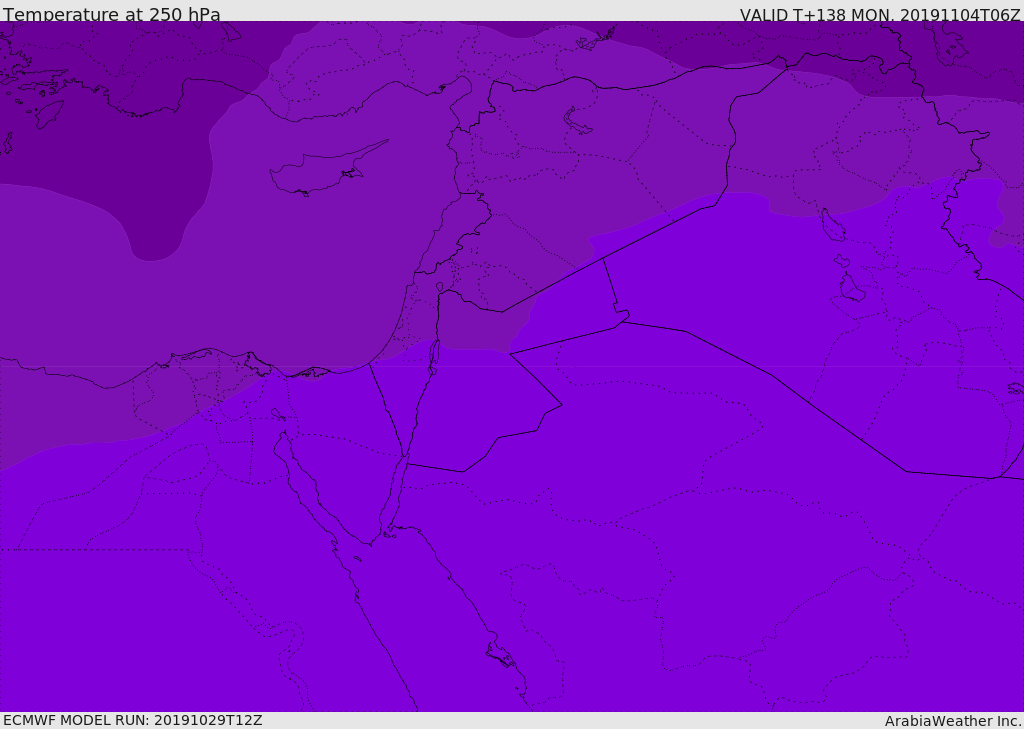Click the 'Temperature at 250 hPa' title
The height and width of the screenshot is (729, 1024).
[x=112, y=14]
